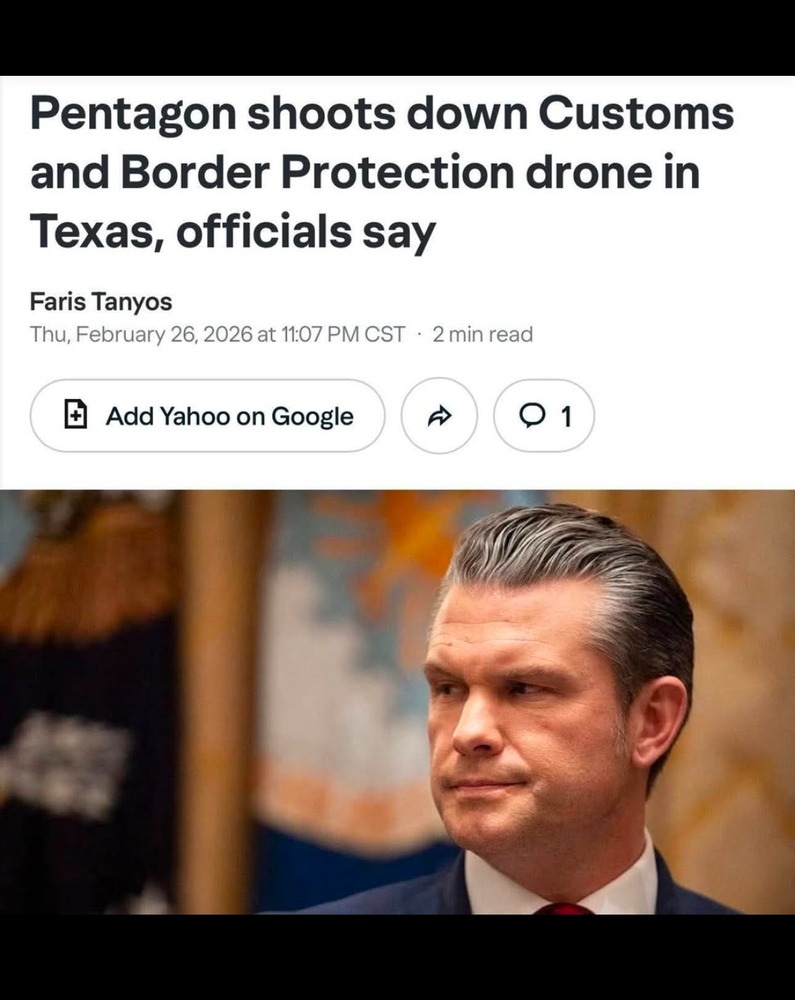
Task: Click the comment count number 1
Action: click(x=565, y=416)
